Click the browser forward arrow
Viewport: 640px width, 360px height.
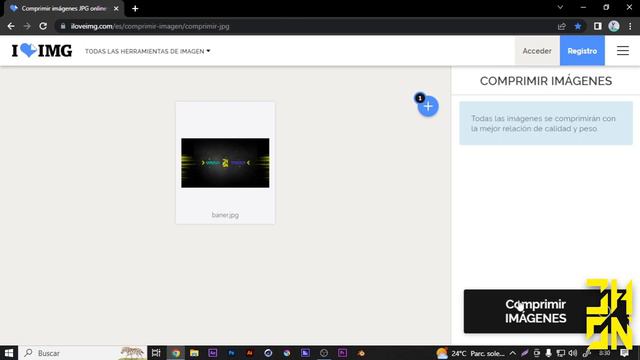point(27,26)
